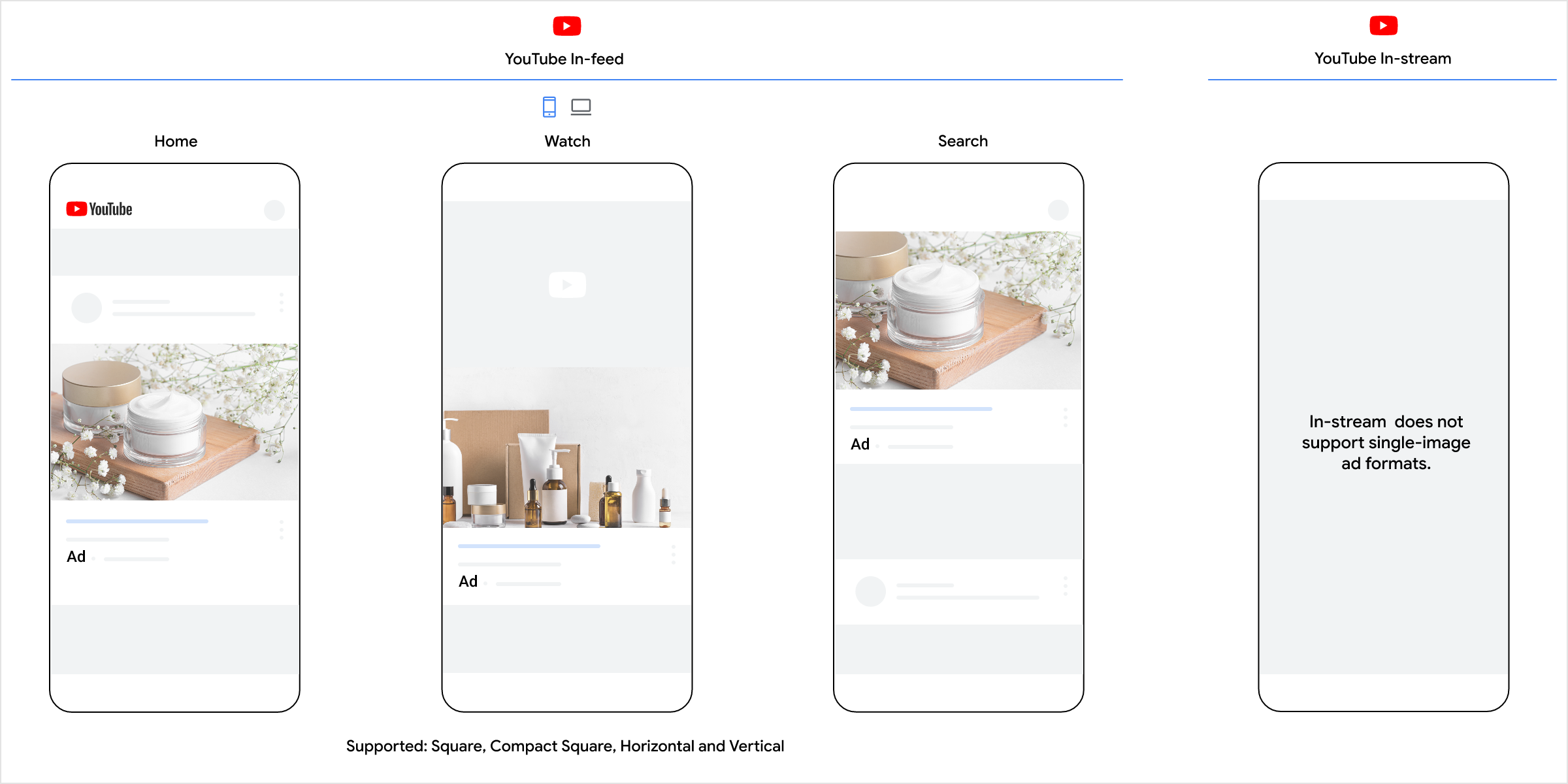Click the face cream ad image in Home
Image resolution: width=1568 pixels, height=784 pixels.
tap(174, 422)
